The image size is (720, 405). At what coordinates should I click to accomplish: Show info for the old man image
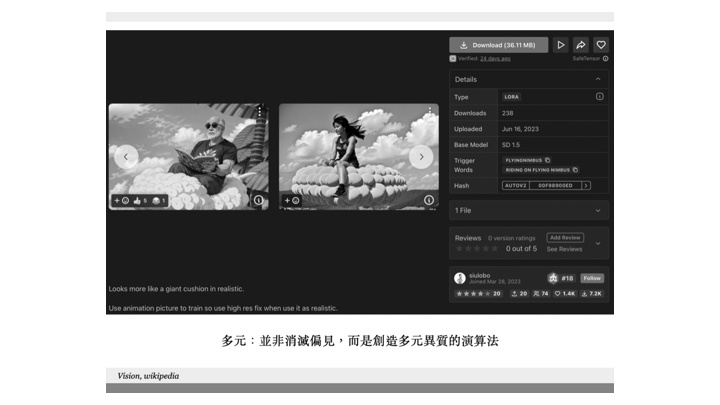coord(259,200)
